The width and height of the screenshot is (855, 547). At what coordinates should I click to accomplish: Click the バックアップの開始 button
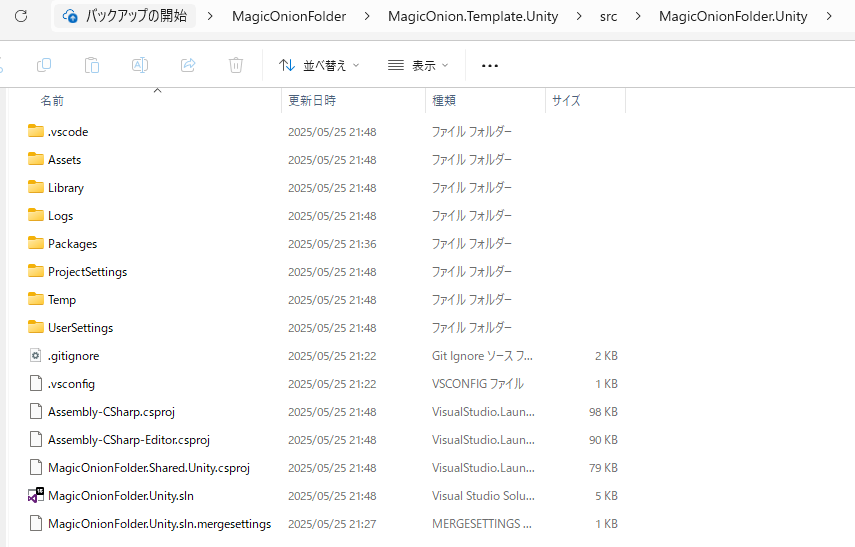pos(125,16)
